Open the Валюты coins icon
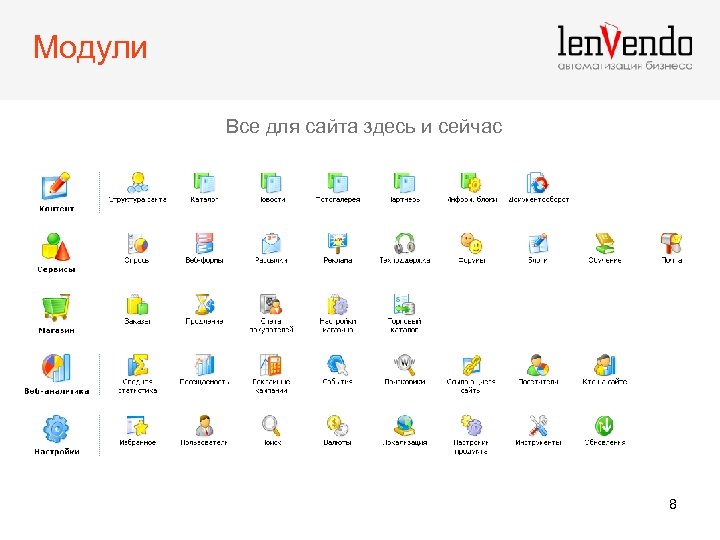Viewport: 720px width, 540px height. tap(338, 425)
